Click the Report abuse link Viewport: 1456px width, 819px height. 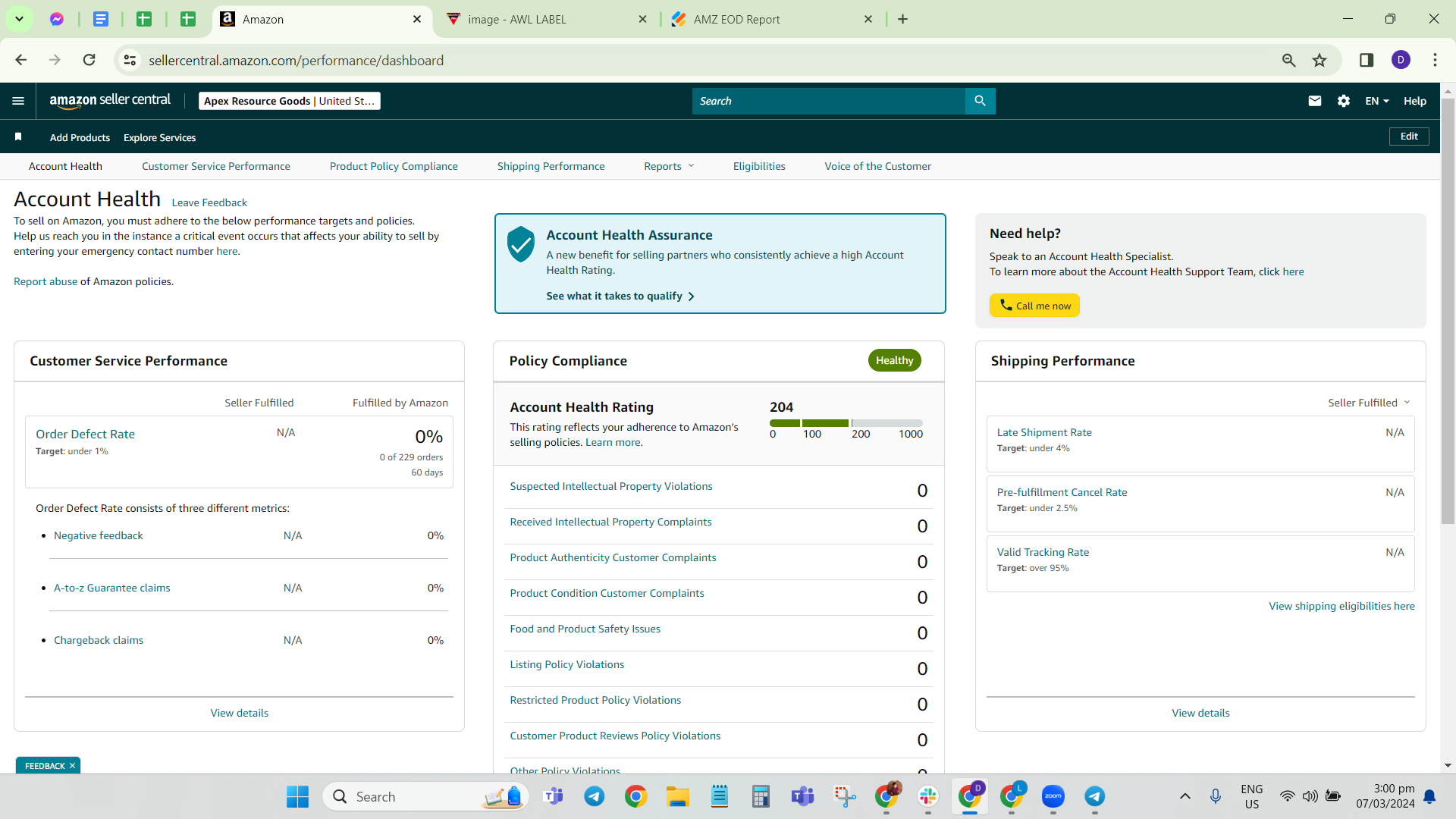45,281
